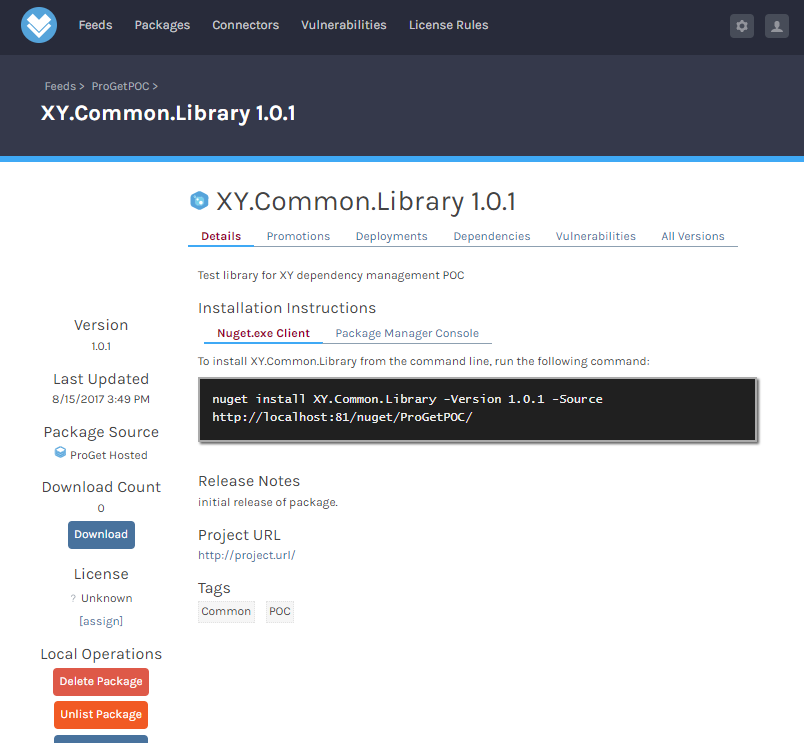Open the settings gear icon
Viewport: 804px width, 743px height.
742,26
